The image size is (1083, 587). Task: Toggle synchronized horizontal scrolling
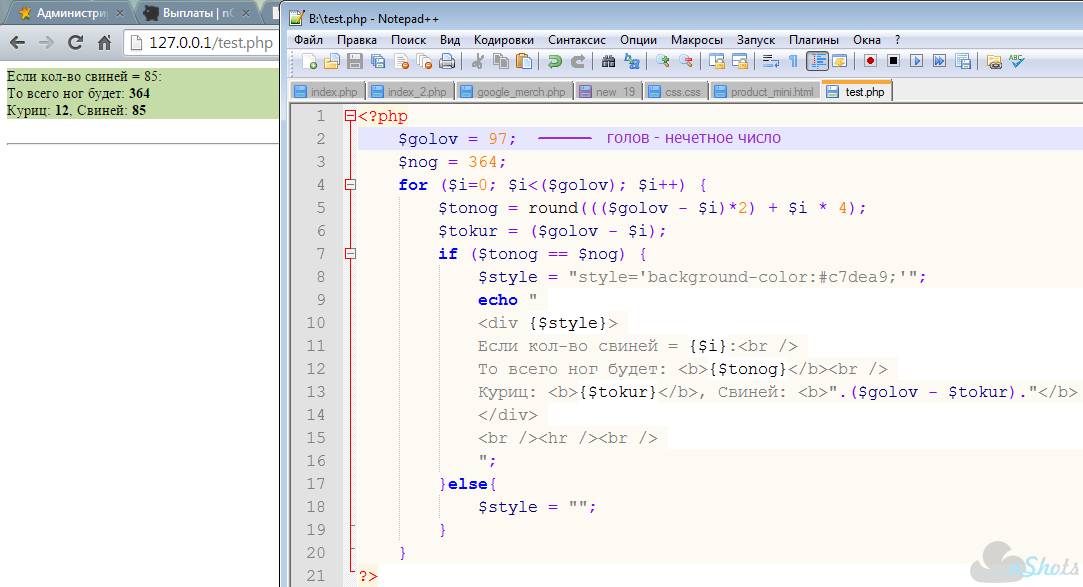tap(740, 62)
